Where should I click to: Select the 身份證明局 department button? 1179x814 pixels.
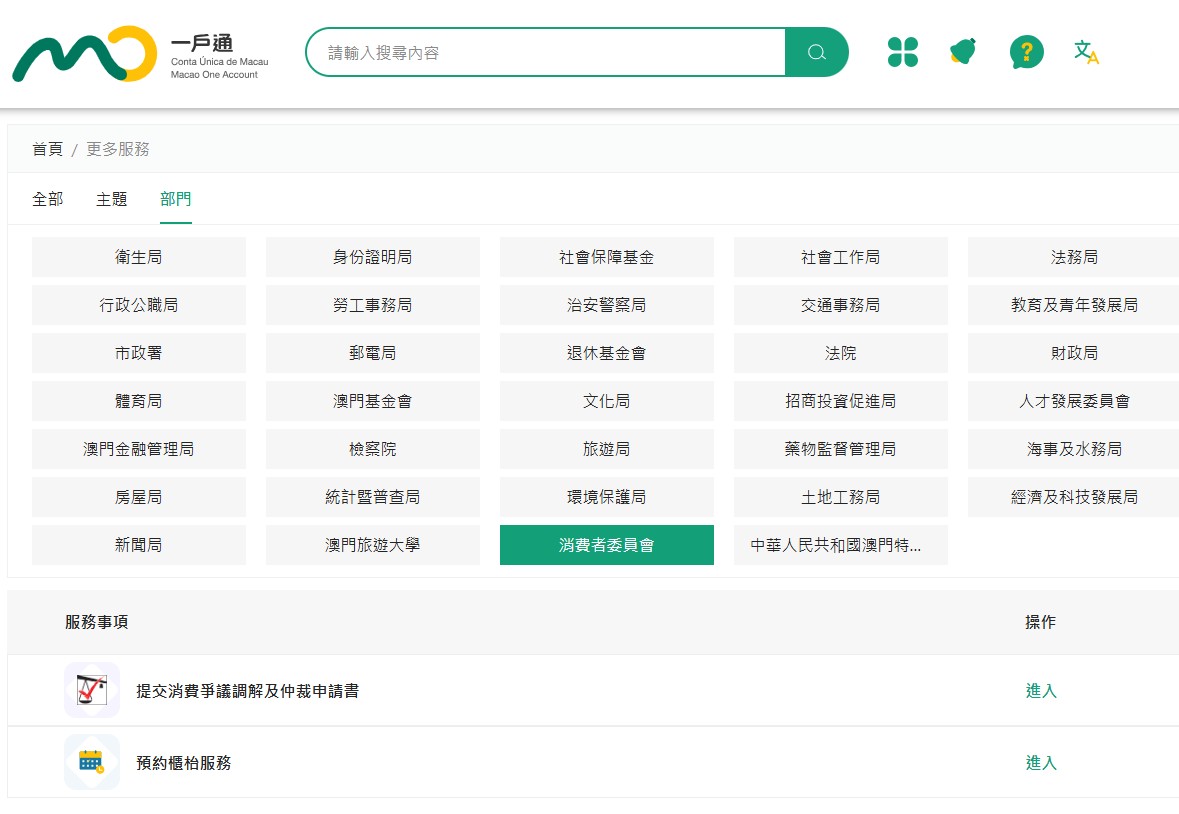[372, 257]
